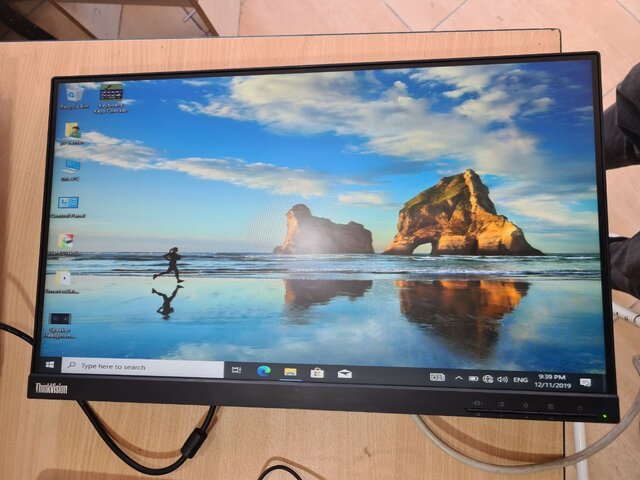Image resolution: width=640 pixels, height=480 pixels.
Task: Open the touch keyboard tray icon
Action: coord(437,377)
